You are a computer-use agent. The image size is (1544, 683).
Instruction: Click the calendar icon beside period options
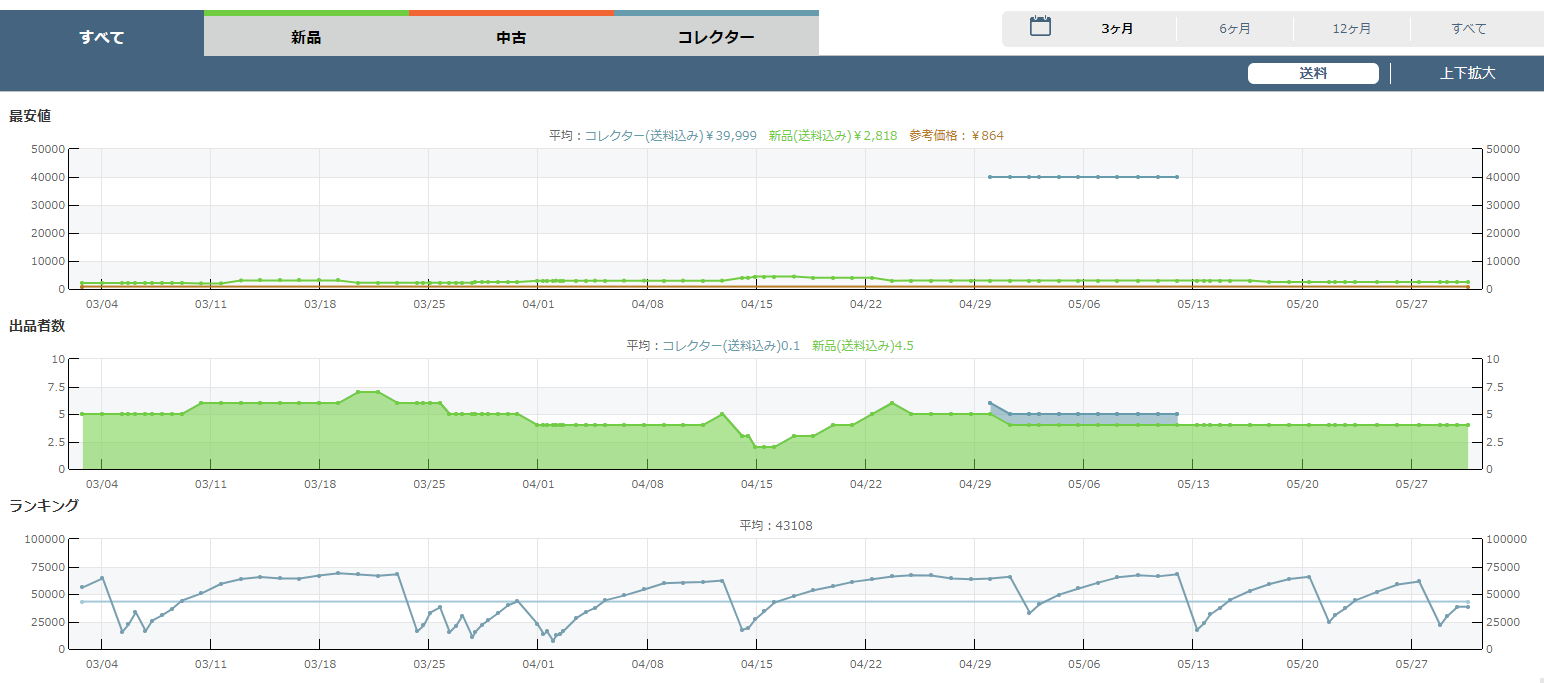click(1040, 27)
